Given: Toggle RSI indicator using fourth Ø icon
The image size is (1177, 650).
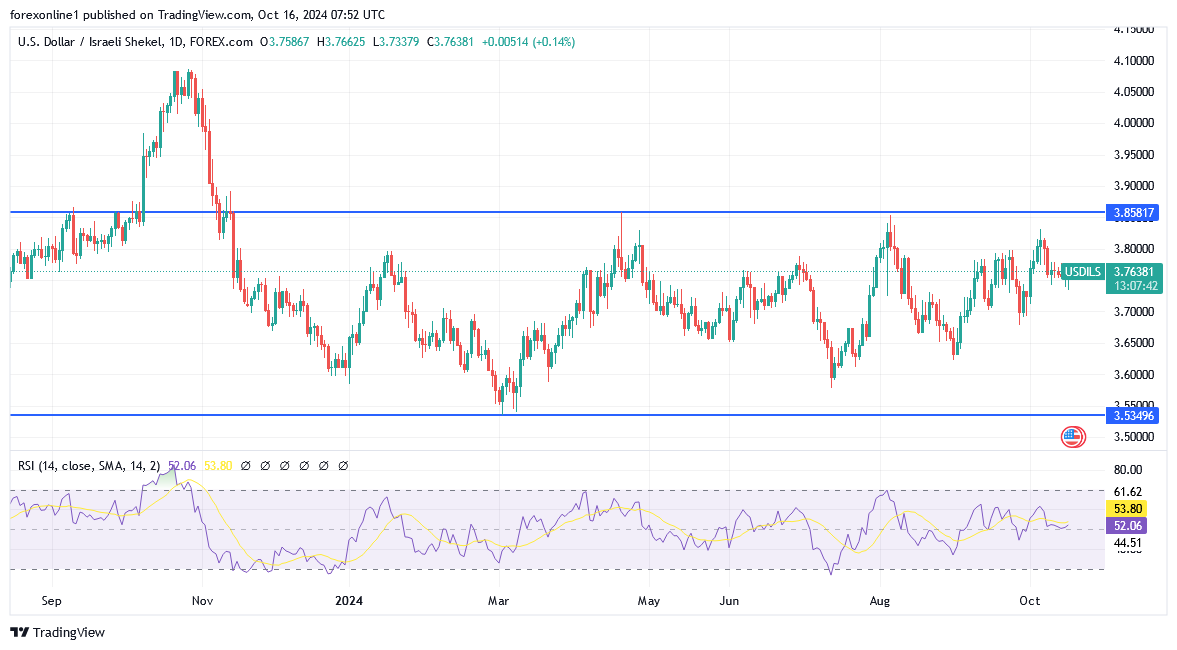Looking at the screenshot, I should tap(305, 465).
